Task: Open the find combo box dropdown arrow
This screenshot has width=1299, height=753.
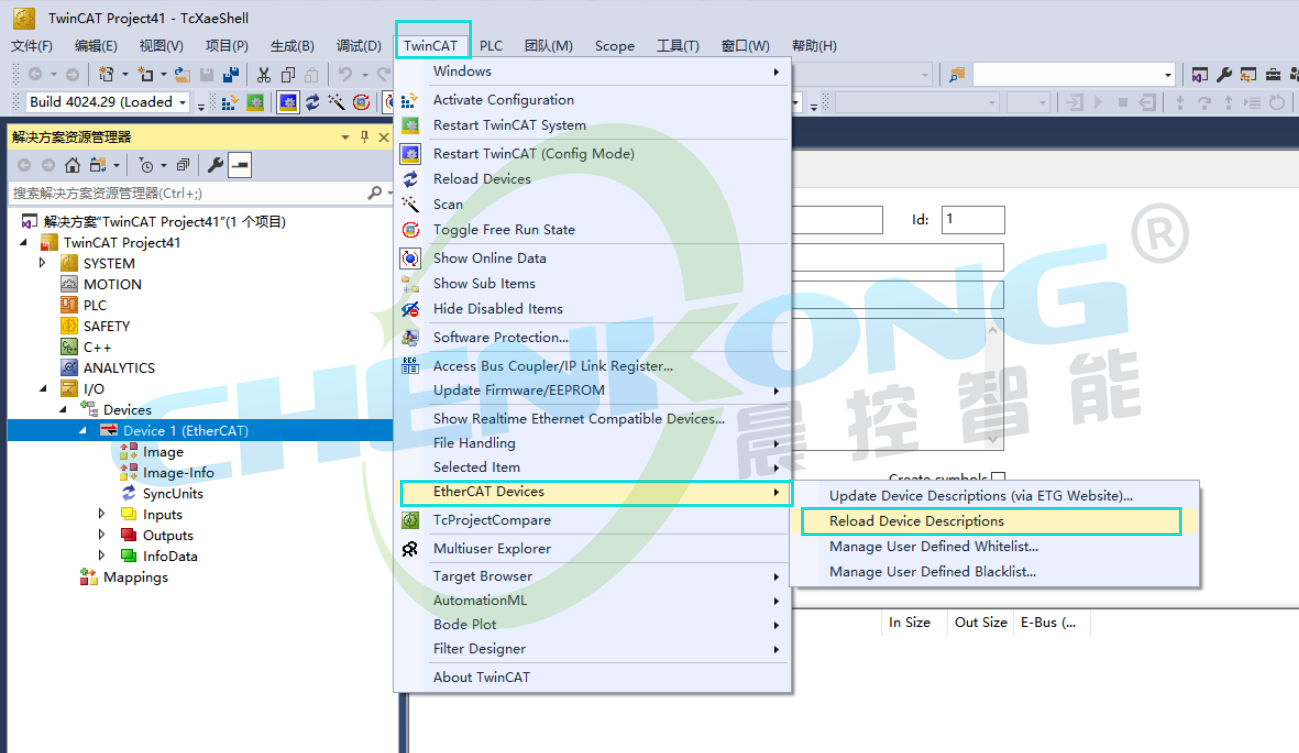Action: tap(1167, 74)
